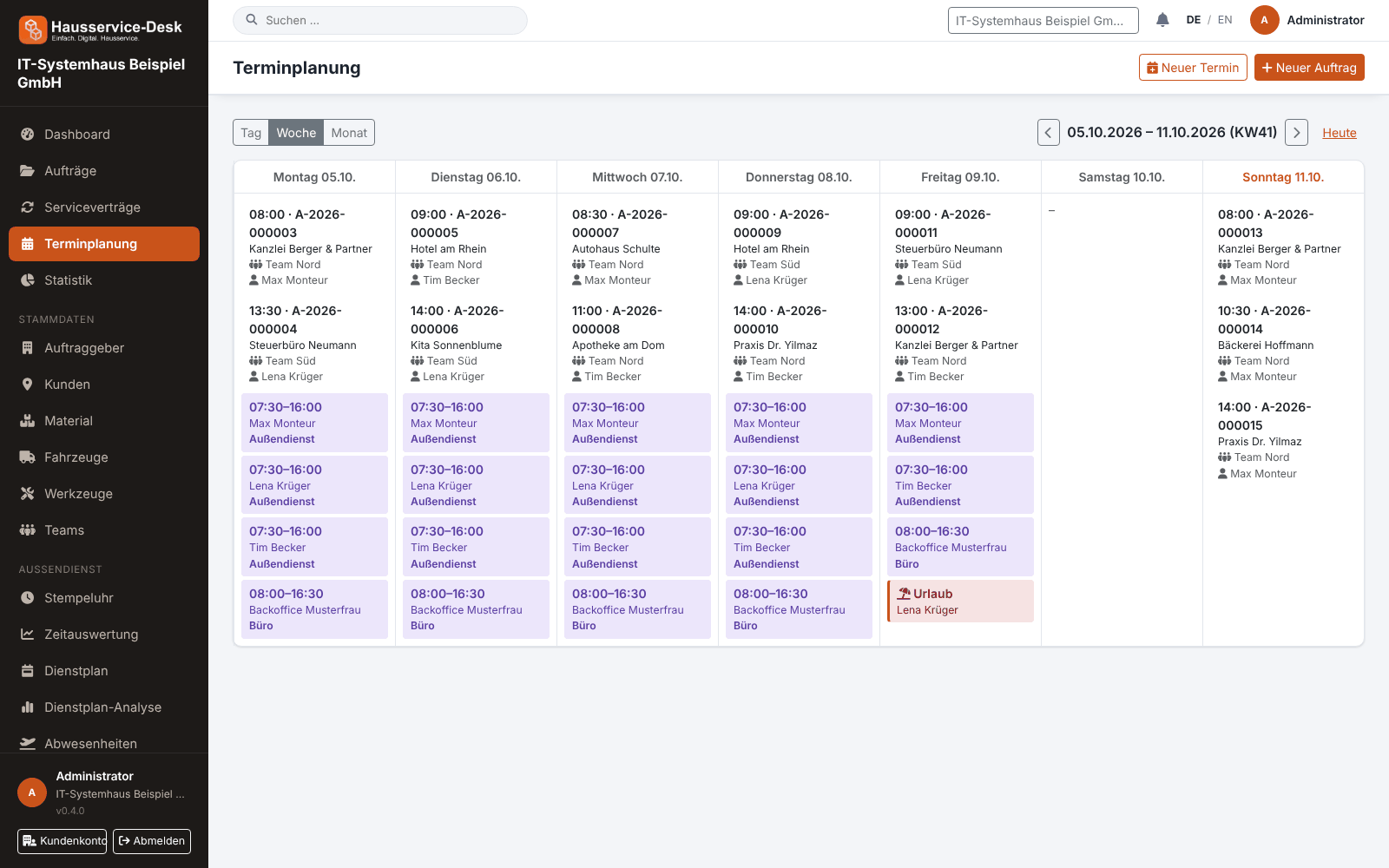Open appointment A-2026-000015 Praxis Dr. Yilmaz
1389x868 pixels.
coord(1283,440)
